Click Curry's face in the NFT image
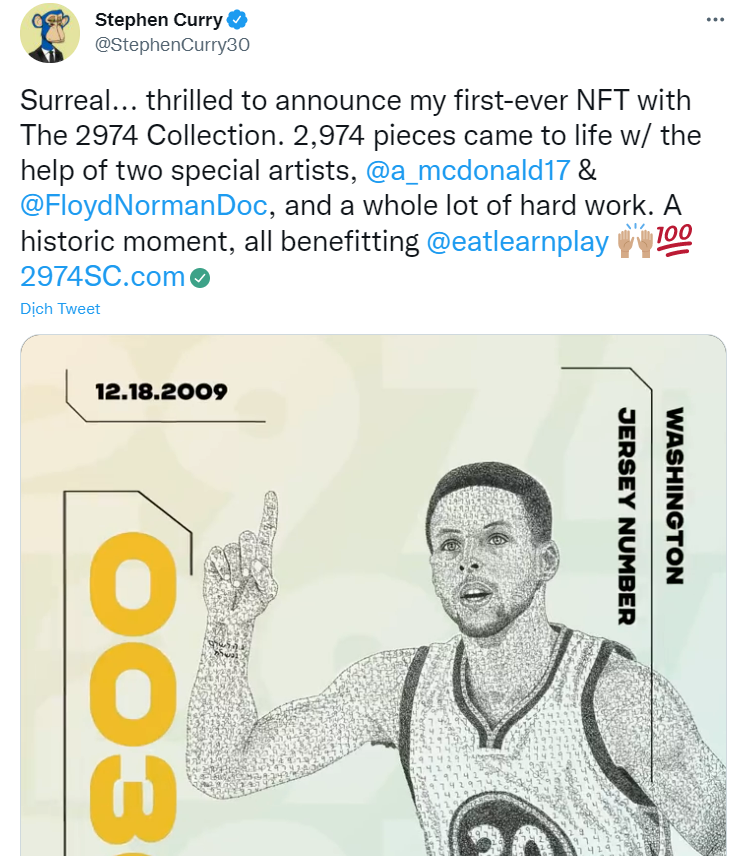 click(488, 572)
